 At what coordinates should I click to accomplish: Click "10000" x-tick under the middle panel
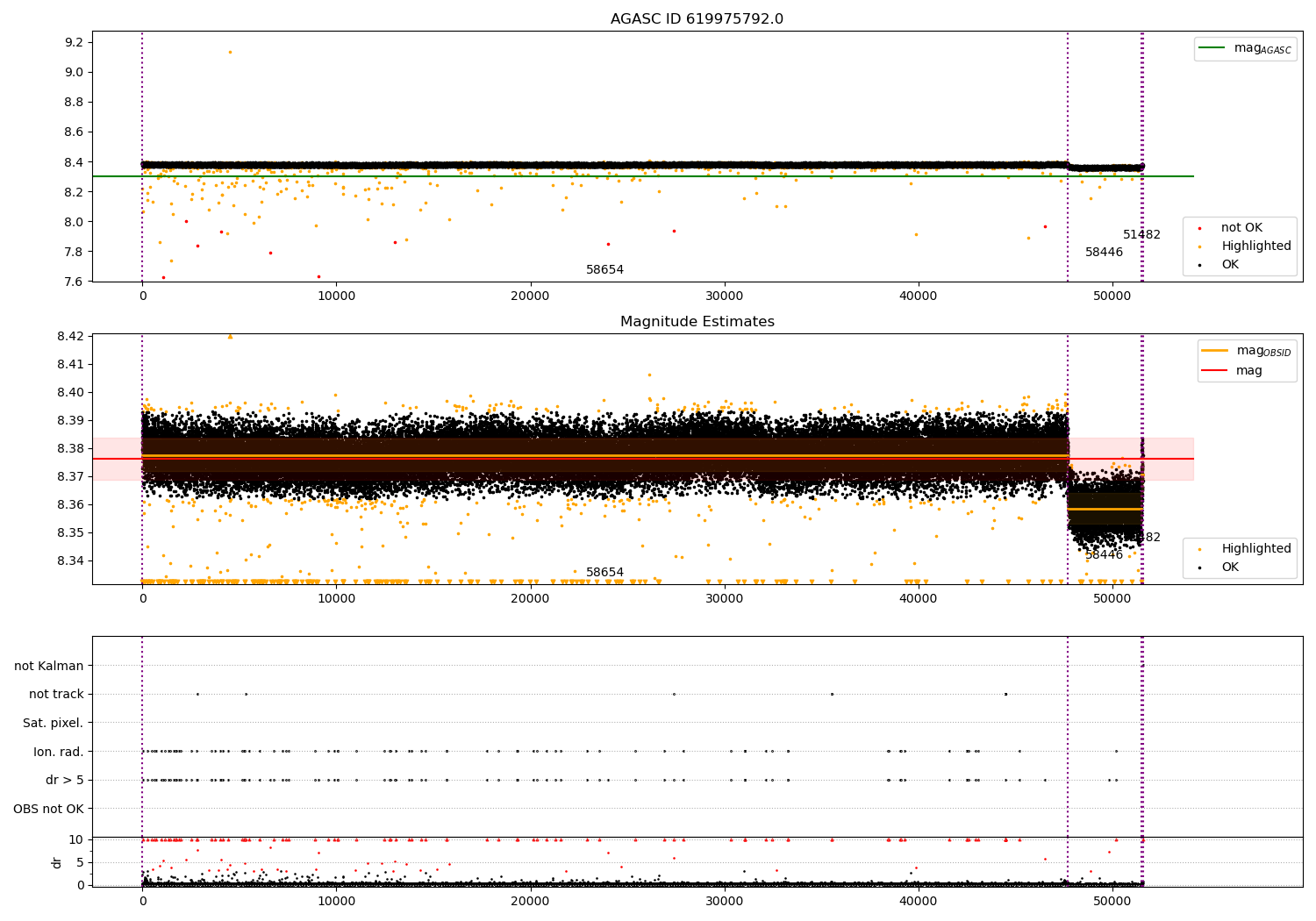(336, 599)
